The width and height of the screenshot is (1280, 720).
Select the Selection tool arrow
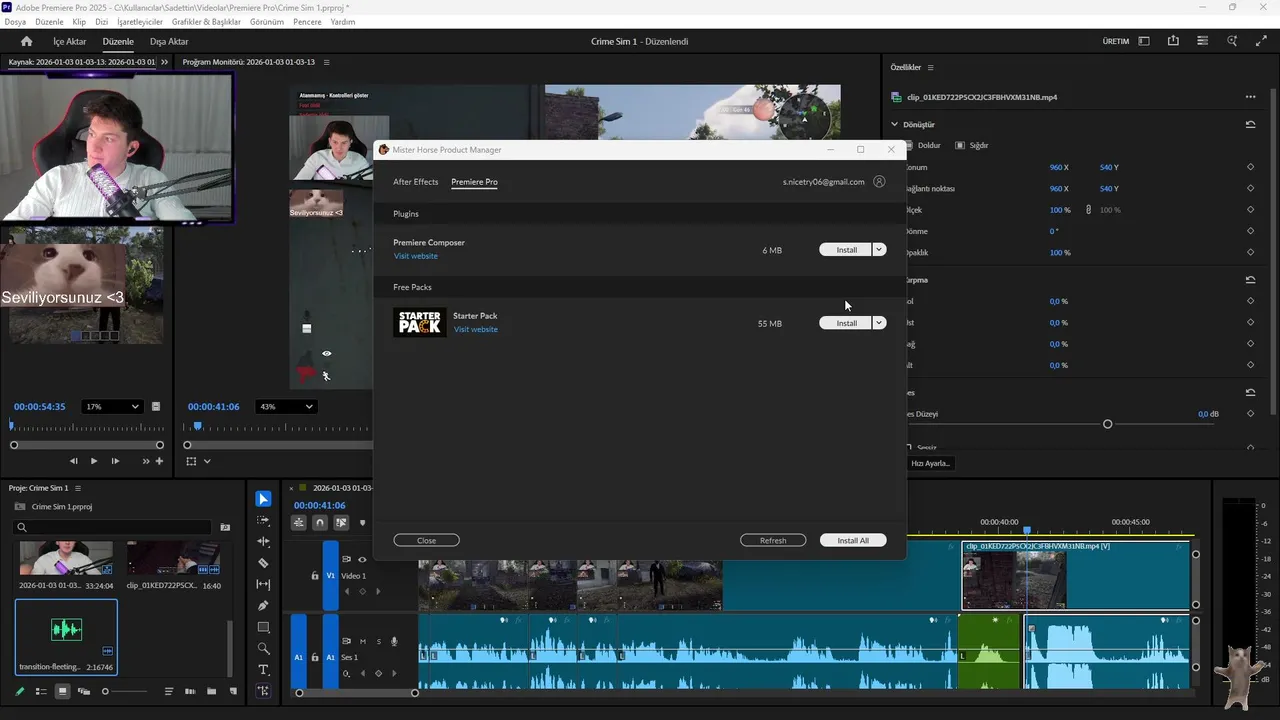click(263, 499)
